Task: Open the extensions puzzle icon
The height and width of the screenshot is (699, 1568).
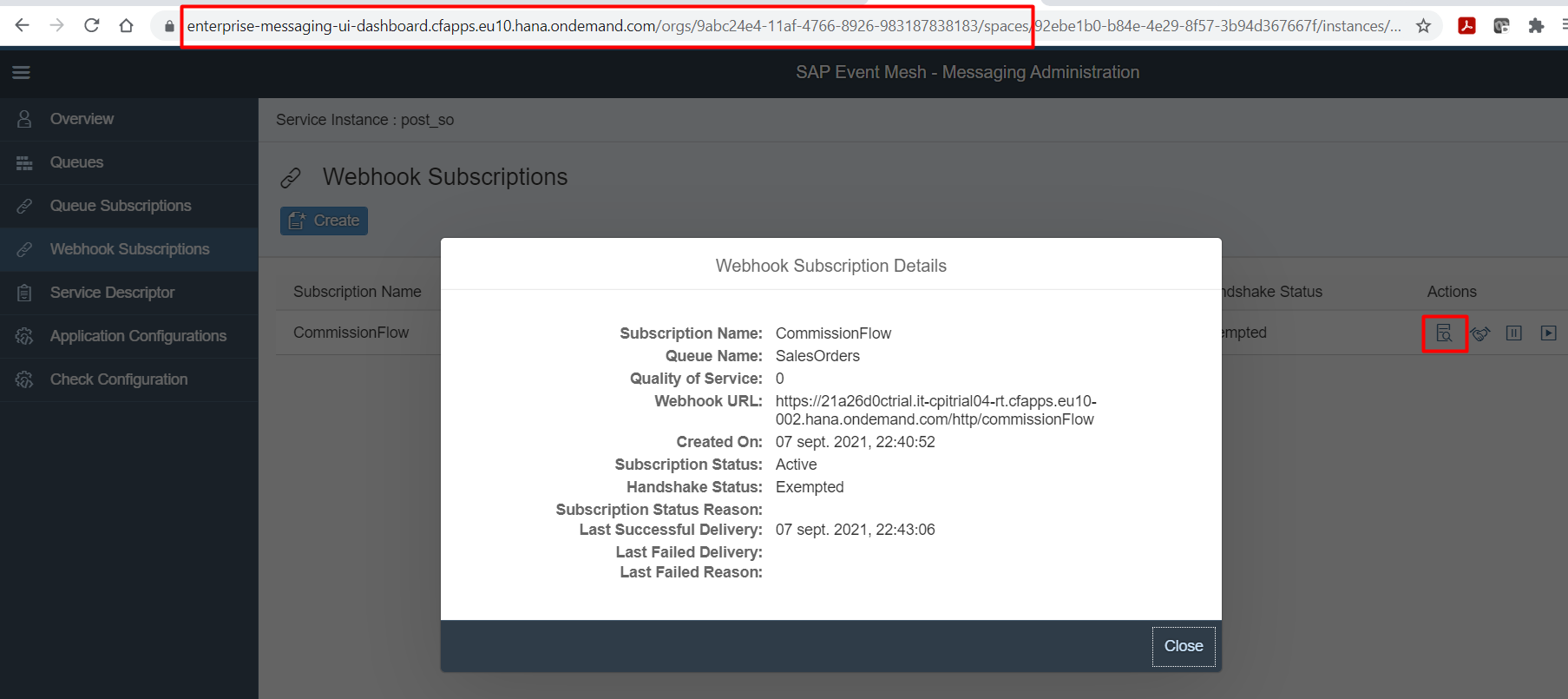Action: [x=1536, y=26]
